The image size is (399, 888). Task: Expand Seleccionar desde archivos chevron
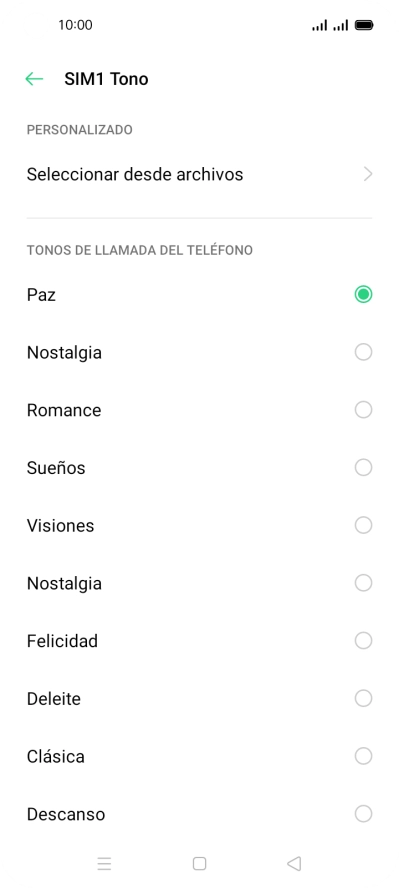[368, 174]
